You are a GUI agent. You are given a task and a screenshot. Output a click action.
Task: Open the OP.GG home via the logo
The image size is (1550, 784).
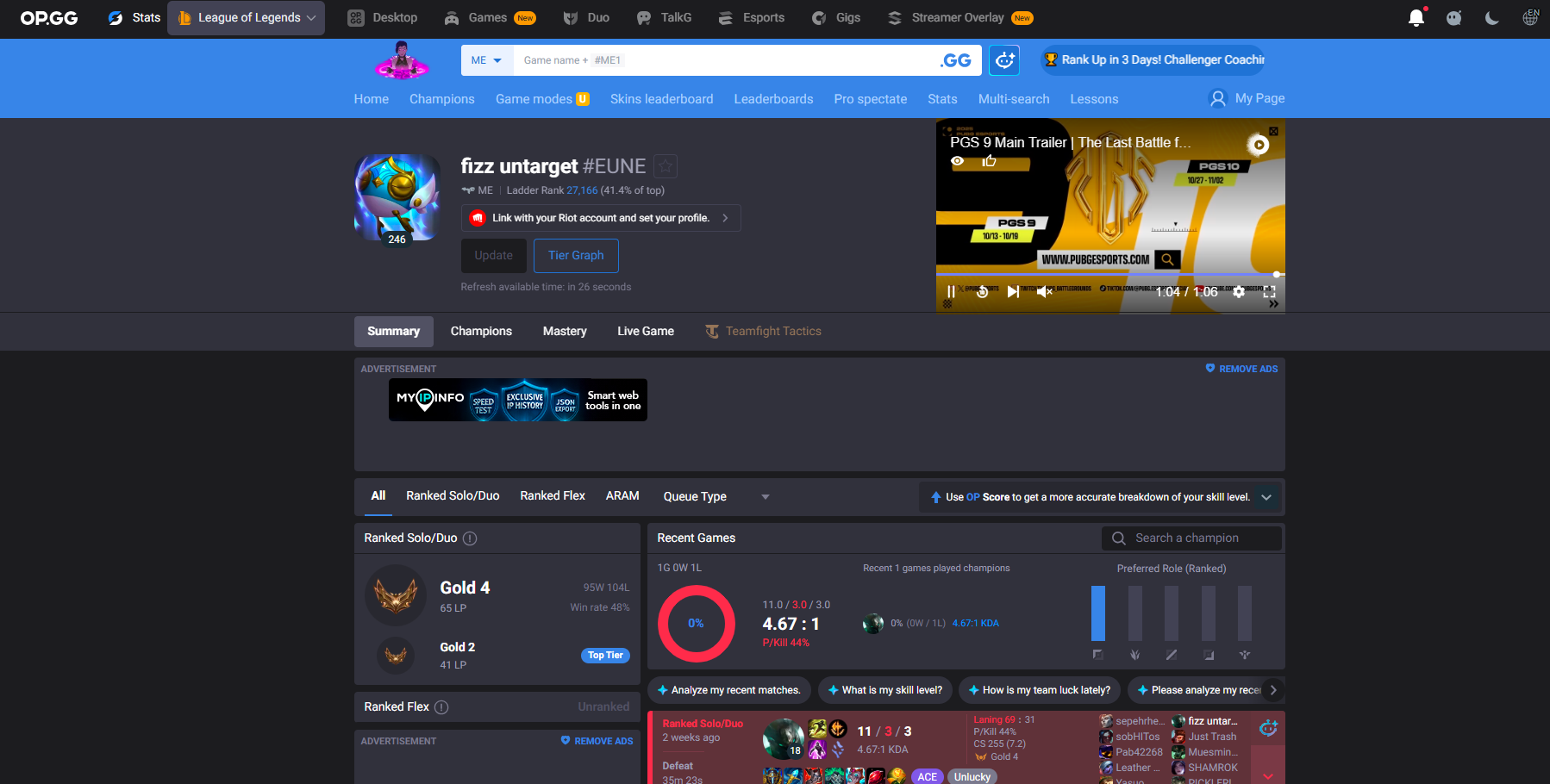[48, 17]
